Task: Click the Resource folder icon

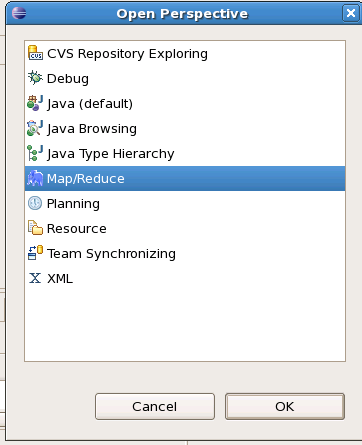Action: pos(35,228)
